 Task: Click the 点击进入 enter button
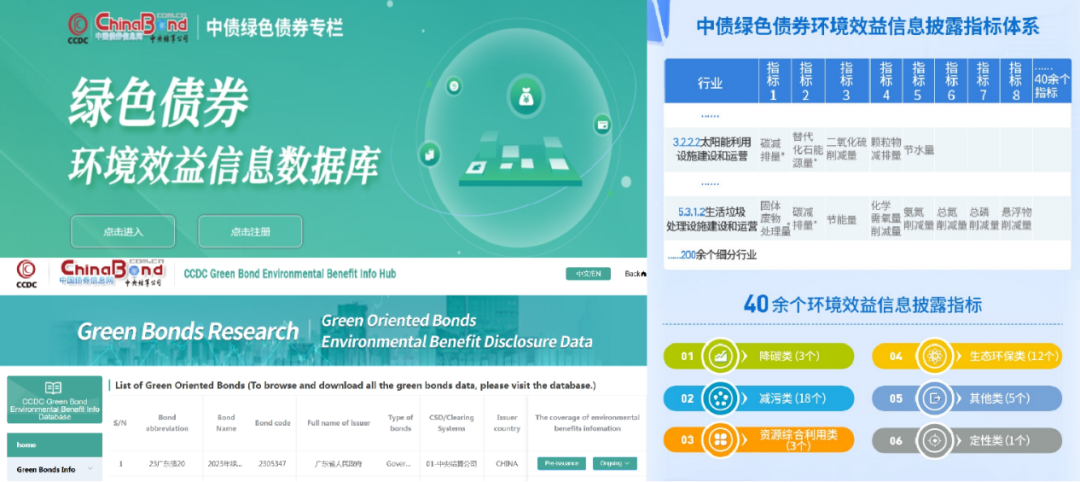click(123, 231)
